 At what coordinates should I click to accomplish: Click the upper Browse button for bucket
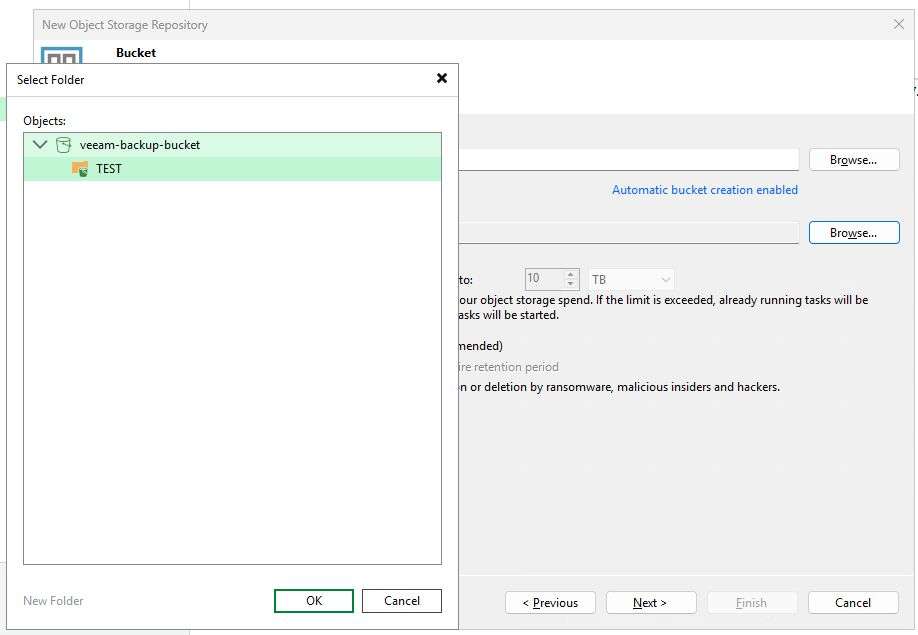854,160
